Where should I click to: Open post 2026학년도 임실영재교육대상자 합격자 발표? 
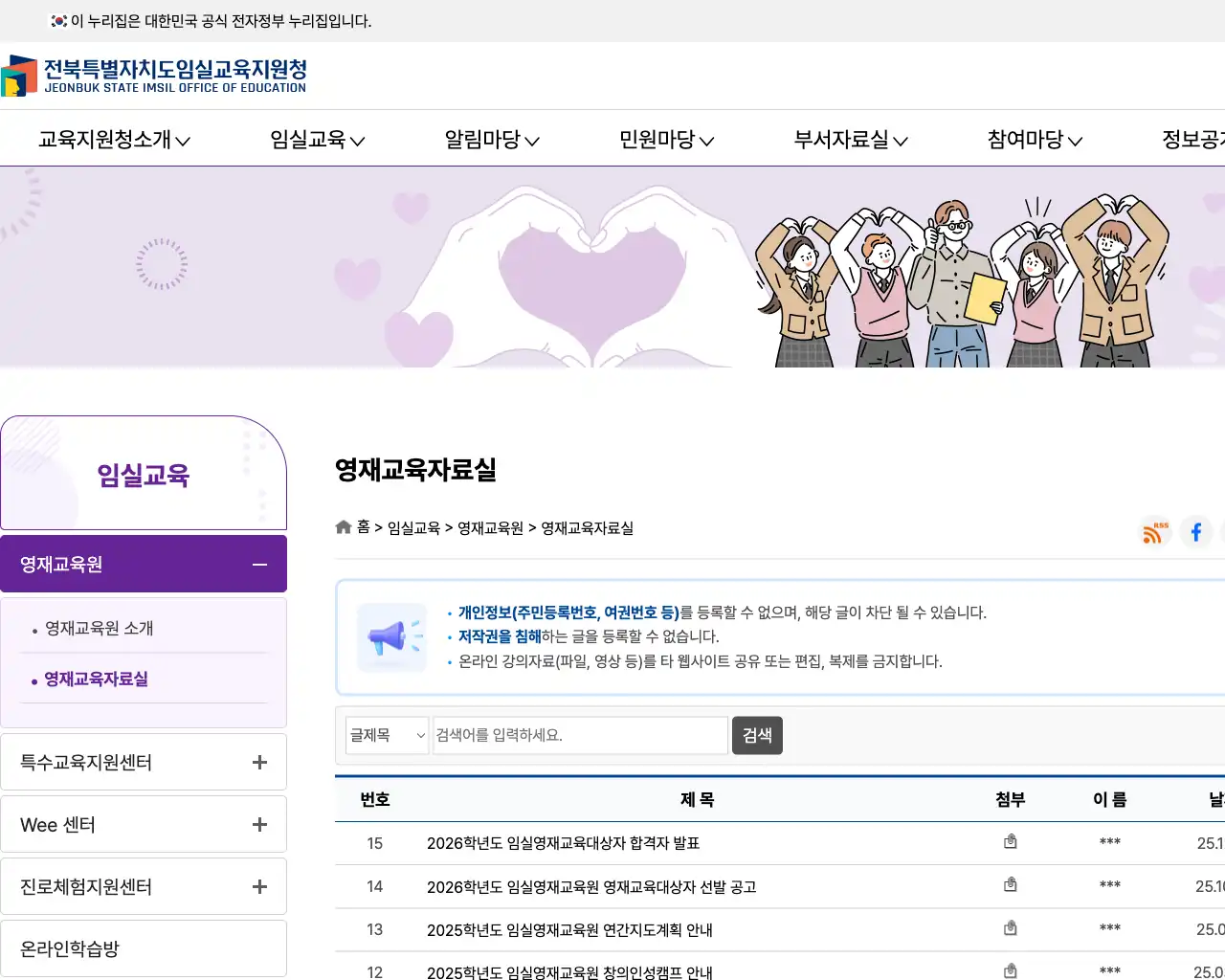click(x=564, y=842)
